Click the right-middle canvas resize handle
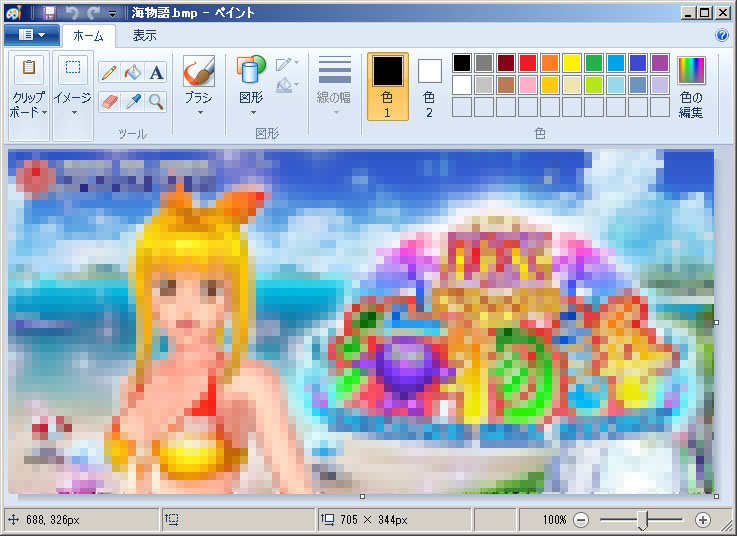The width and height of the screenshot is (737, 536). pyautogui.click(x=716, y=323)
